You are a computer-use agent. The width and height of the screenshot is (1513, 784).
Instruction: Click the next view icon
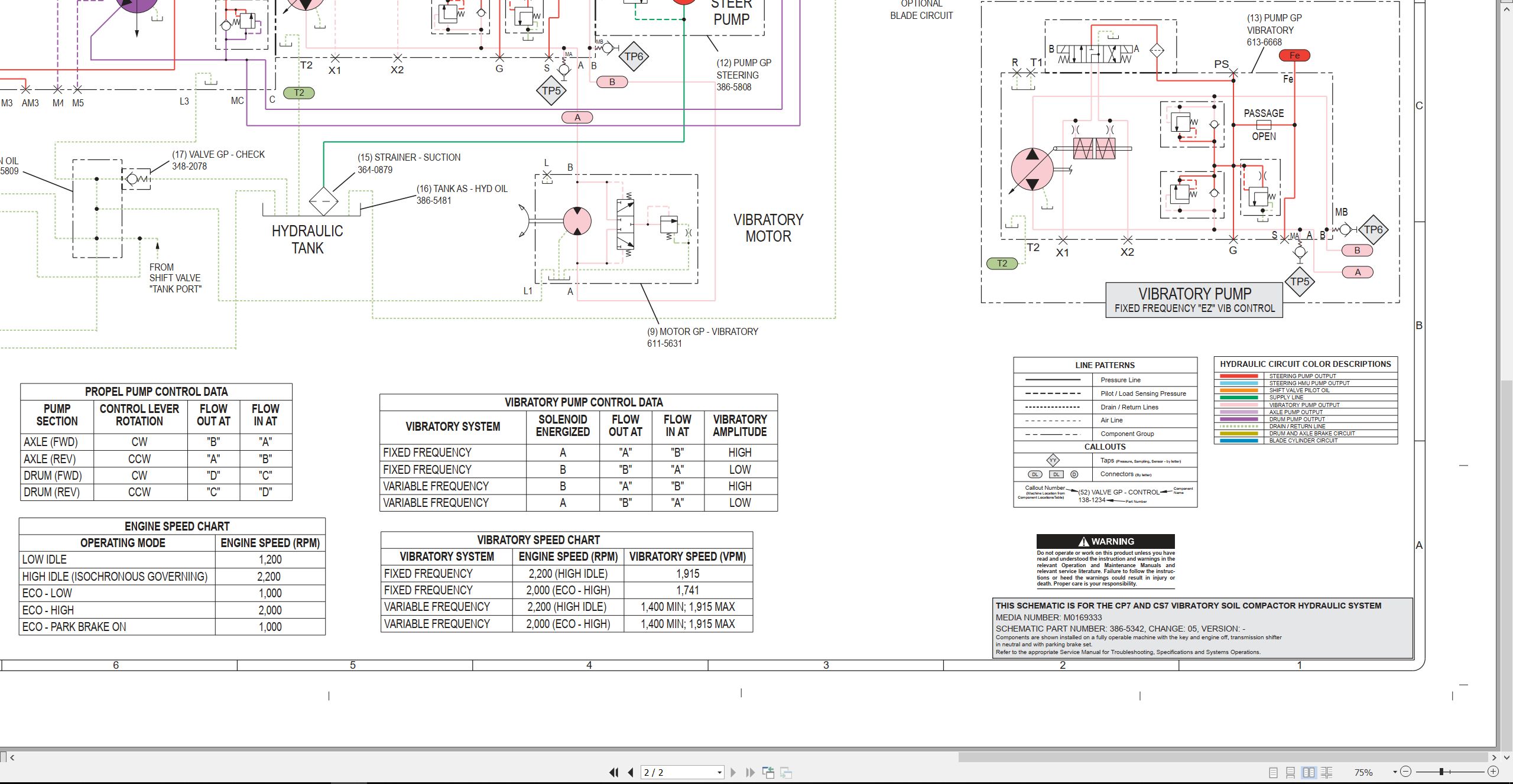coord(786,772)
